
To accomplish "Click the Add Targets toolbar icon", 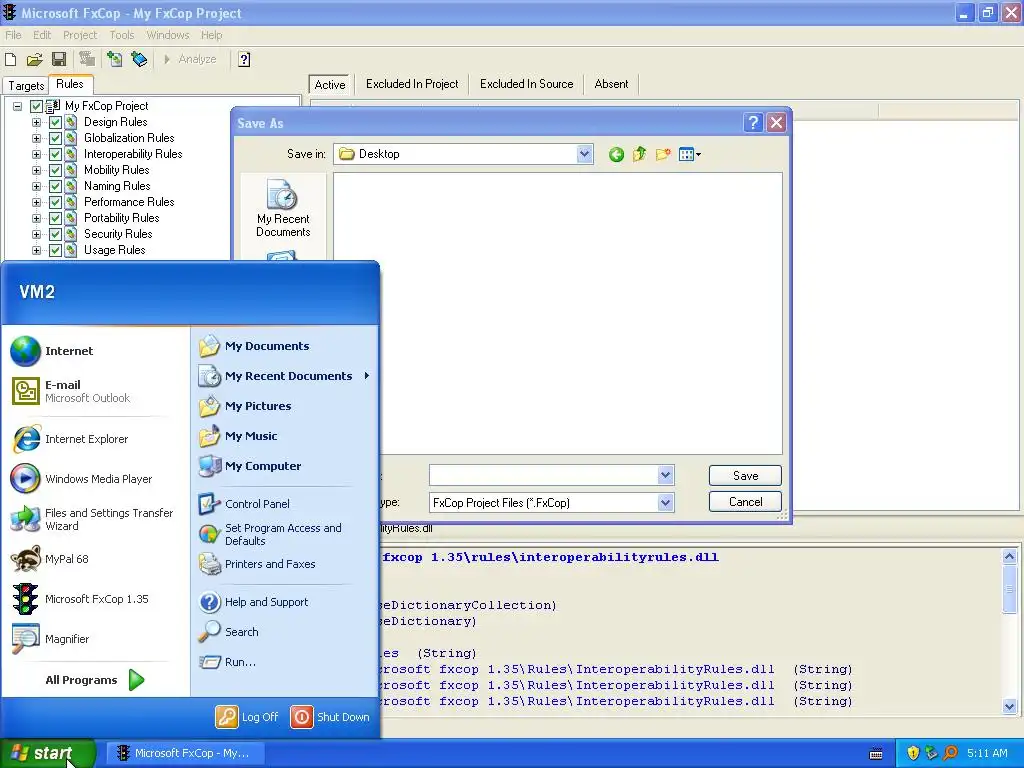I will [x=114, y=59].
